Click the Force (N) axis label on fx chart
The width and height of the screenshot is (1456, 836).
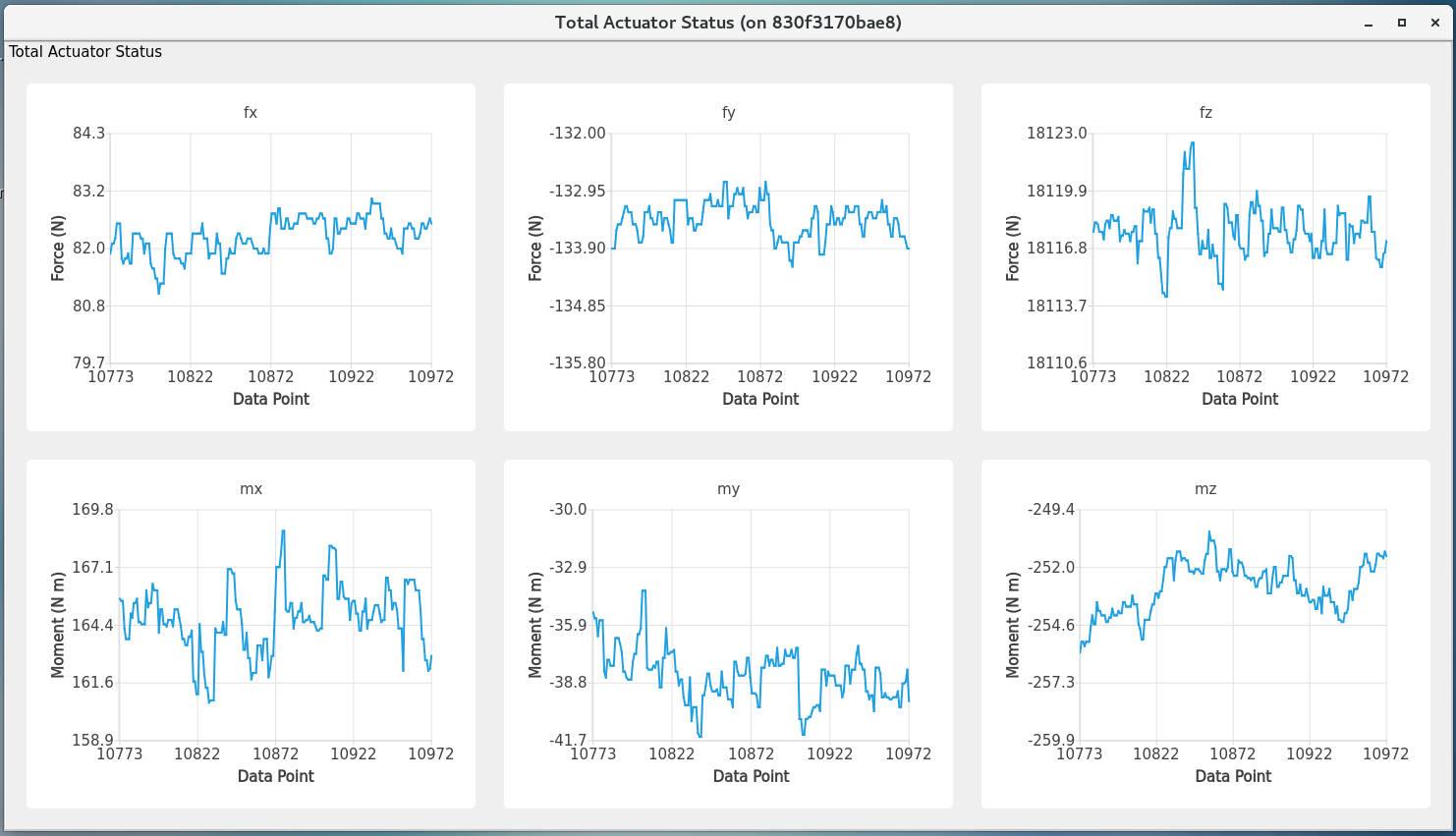coord(58,249)
